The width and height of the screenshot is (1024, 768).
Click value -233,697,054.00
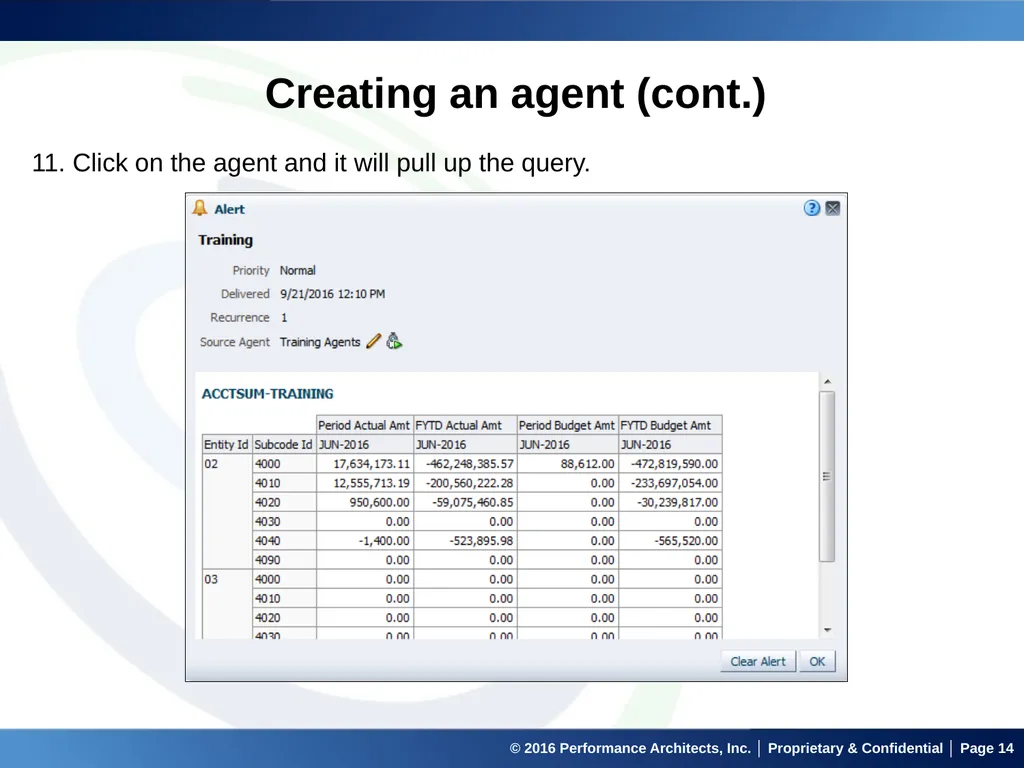(x=675, y=483)
